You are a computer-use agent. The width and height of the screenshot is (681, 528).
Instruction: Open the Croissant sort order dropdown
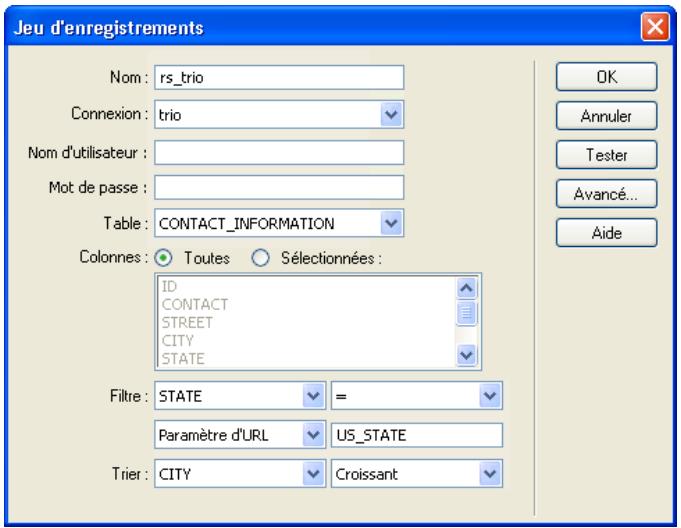[x=417, y=474]
